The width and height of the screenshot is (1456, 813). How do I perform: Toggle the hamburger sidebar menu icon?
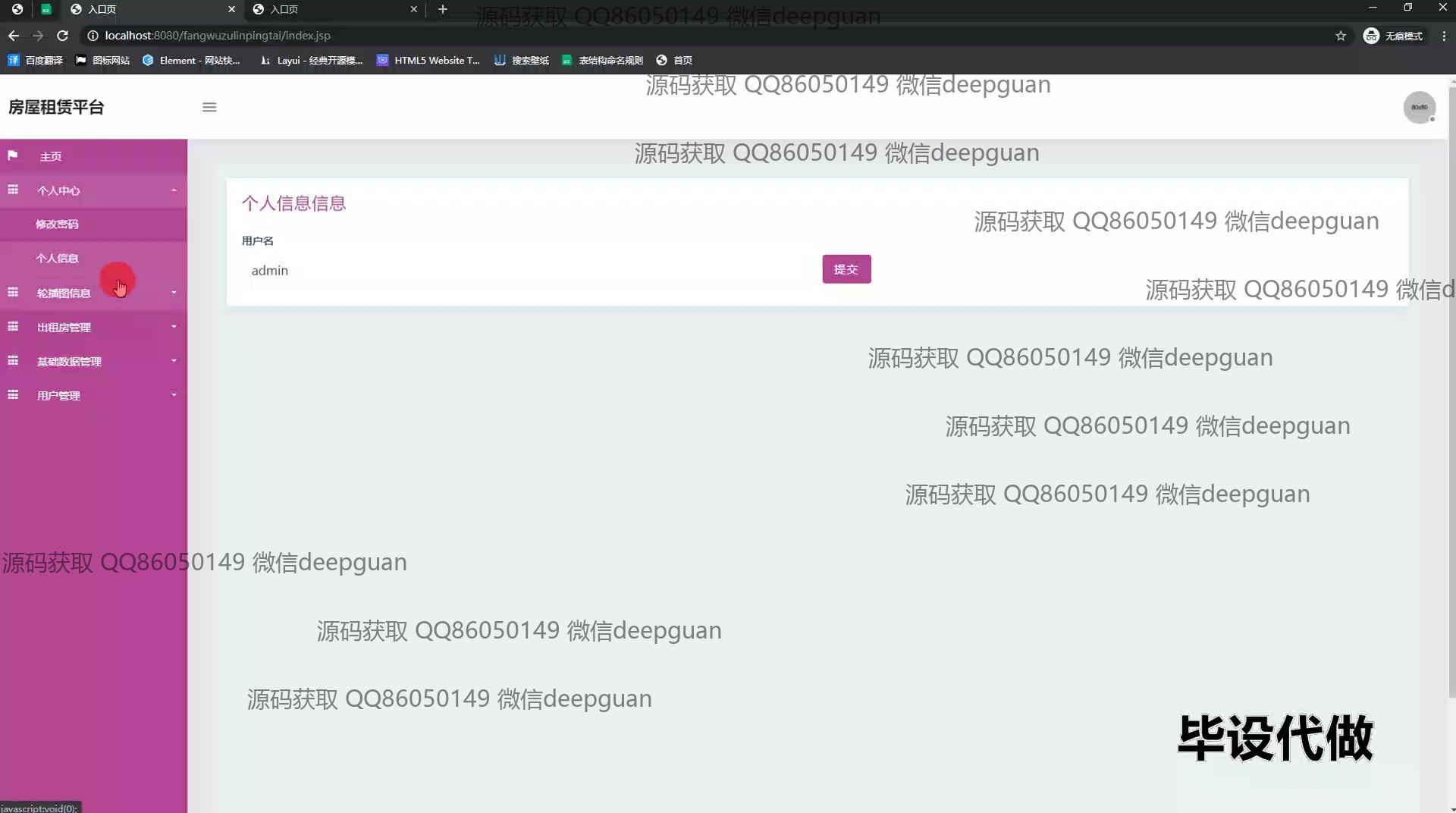209,107
